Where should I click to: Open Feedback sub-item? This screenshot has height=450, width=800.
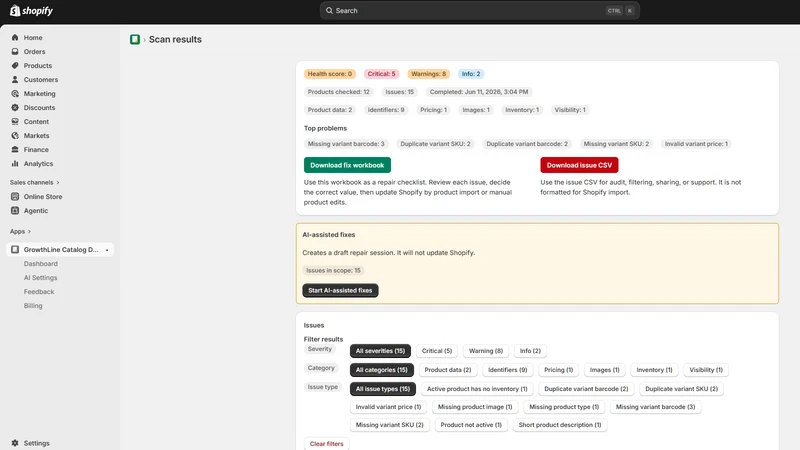(39, 292)
